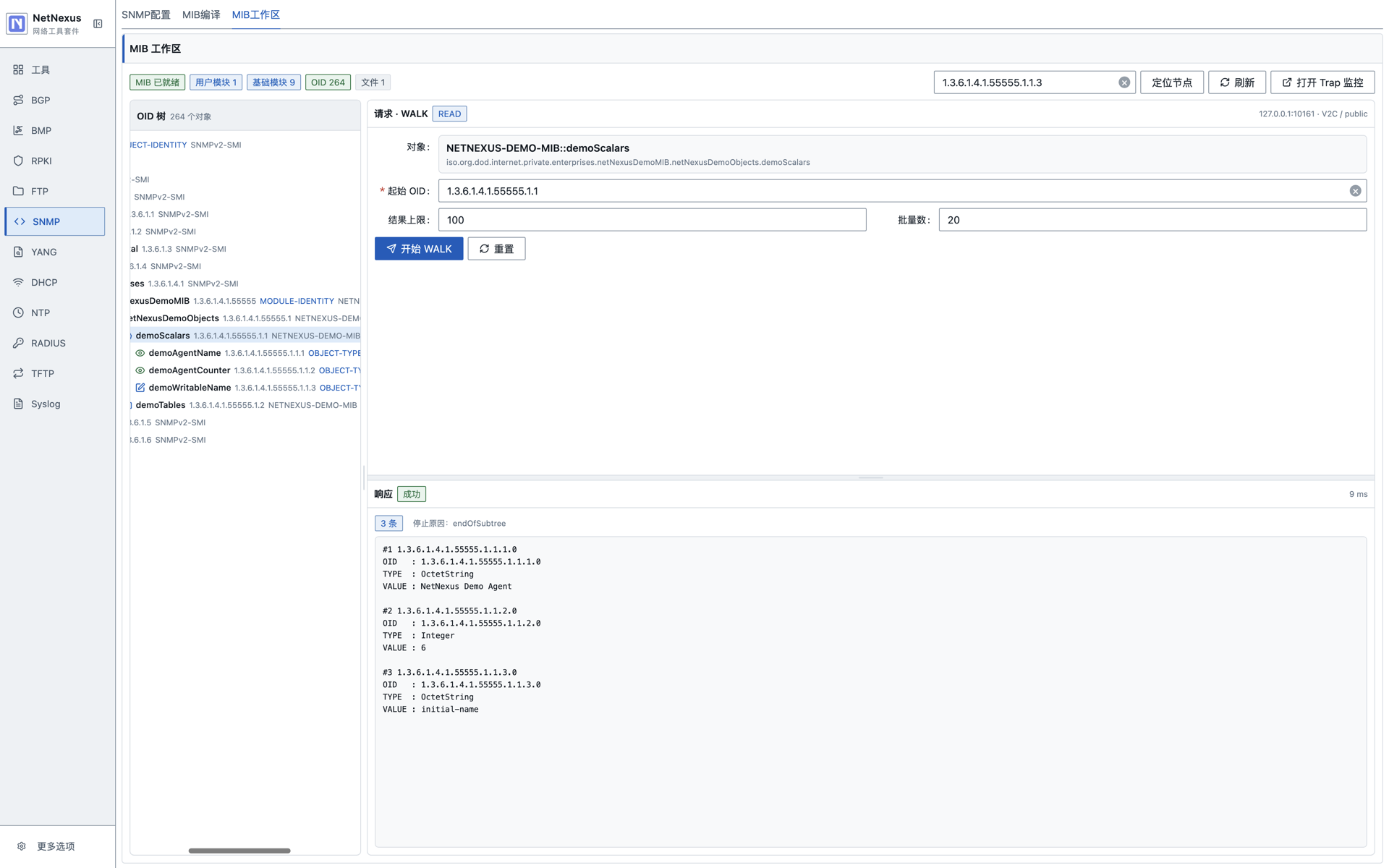
Task: Click 定位节点 button
Action: click(1171, 82)
